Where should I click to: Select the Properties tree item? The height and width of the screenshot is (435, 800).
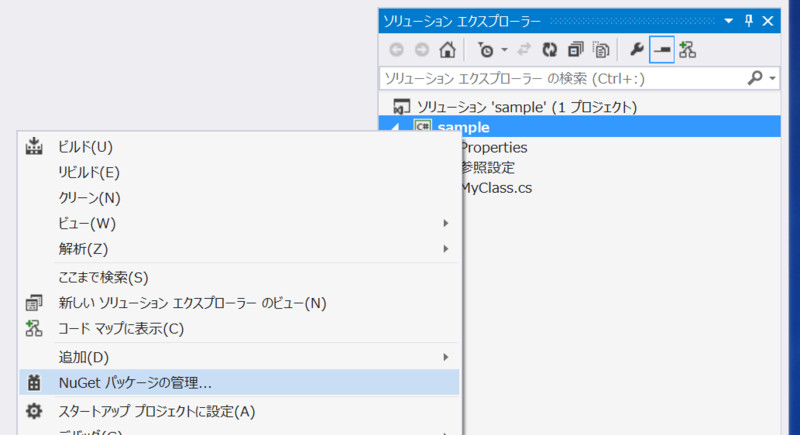pyautogui.click(x=494, y=147)
